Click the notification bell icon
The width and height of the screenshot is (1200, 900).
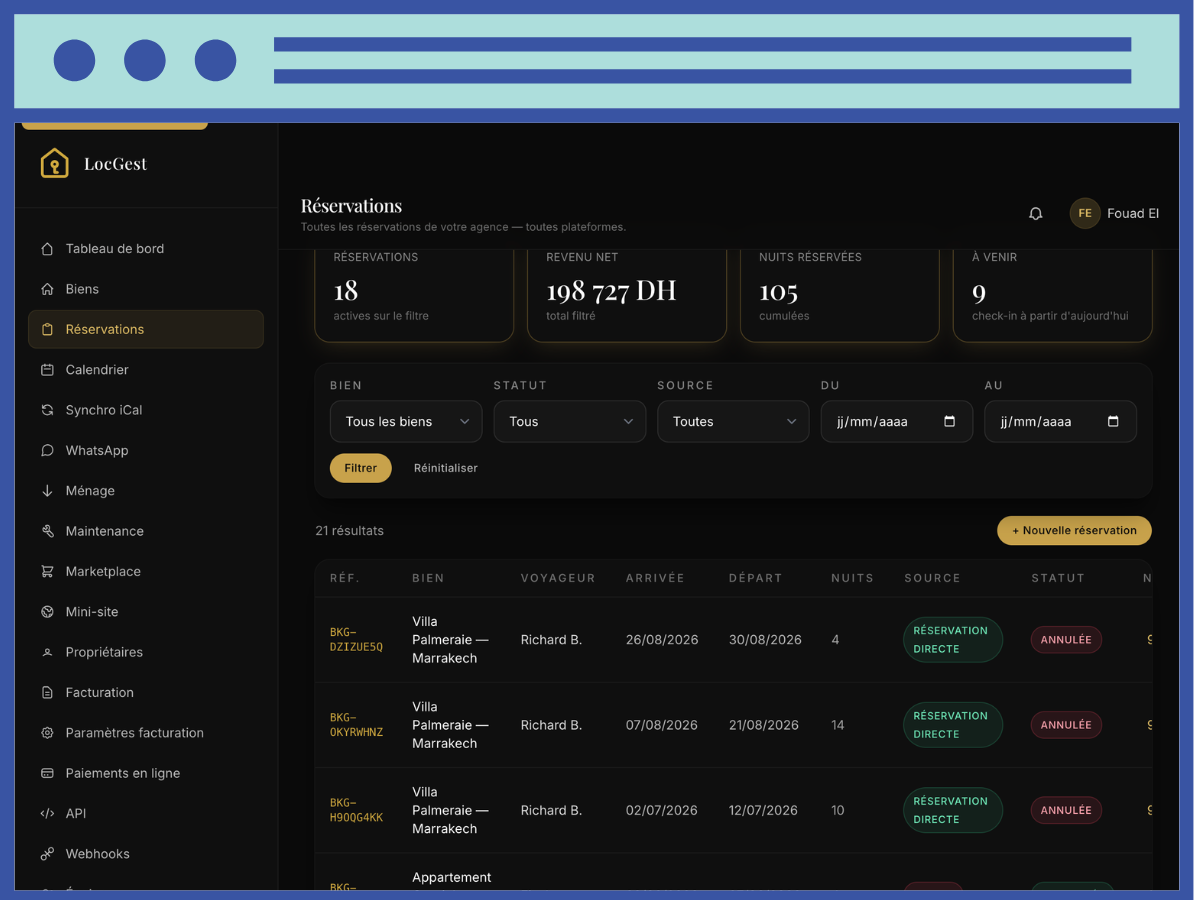[x=1036, y=213]
